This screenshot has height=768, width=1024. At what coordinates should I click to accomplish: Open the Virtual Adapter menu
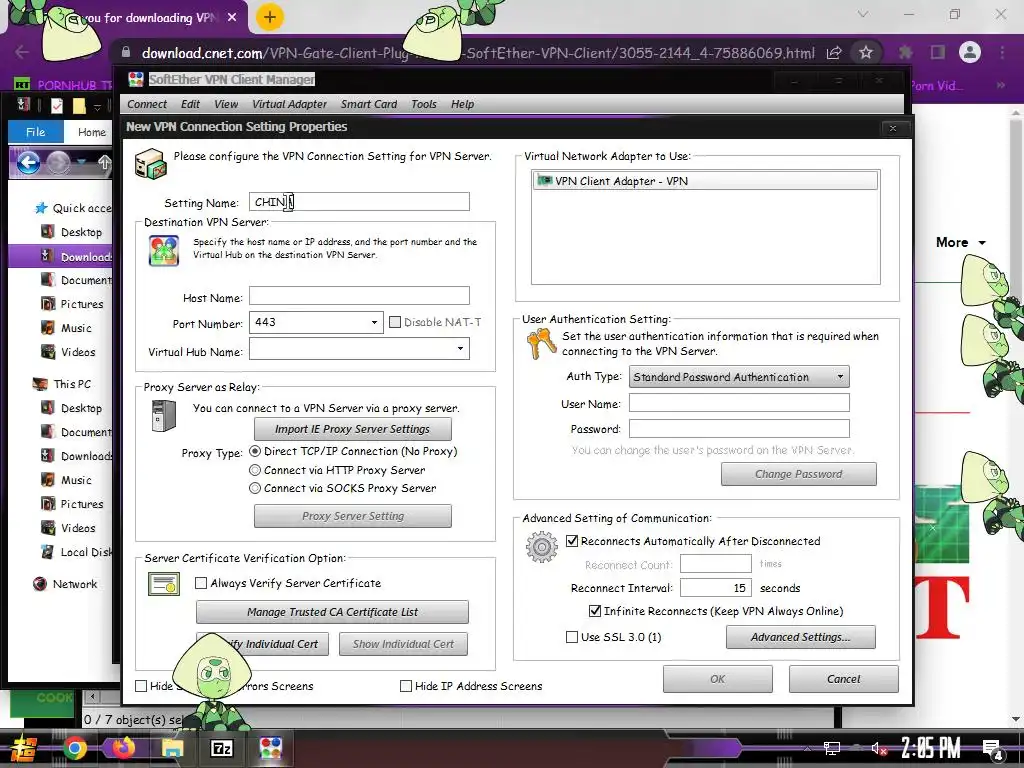(289, 104)
